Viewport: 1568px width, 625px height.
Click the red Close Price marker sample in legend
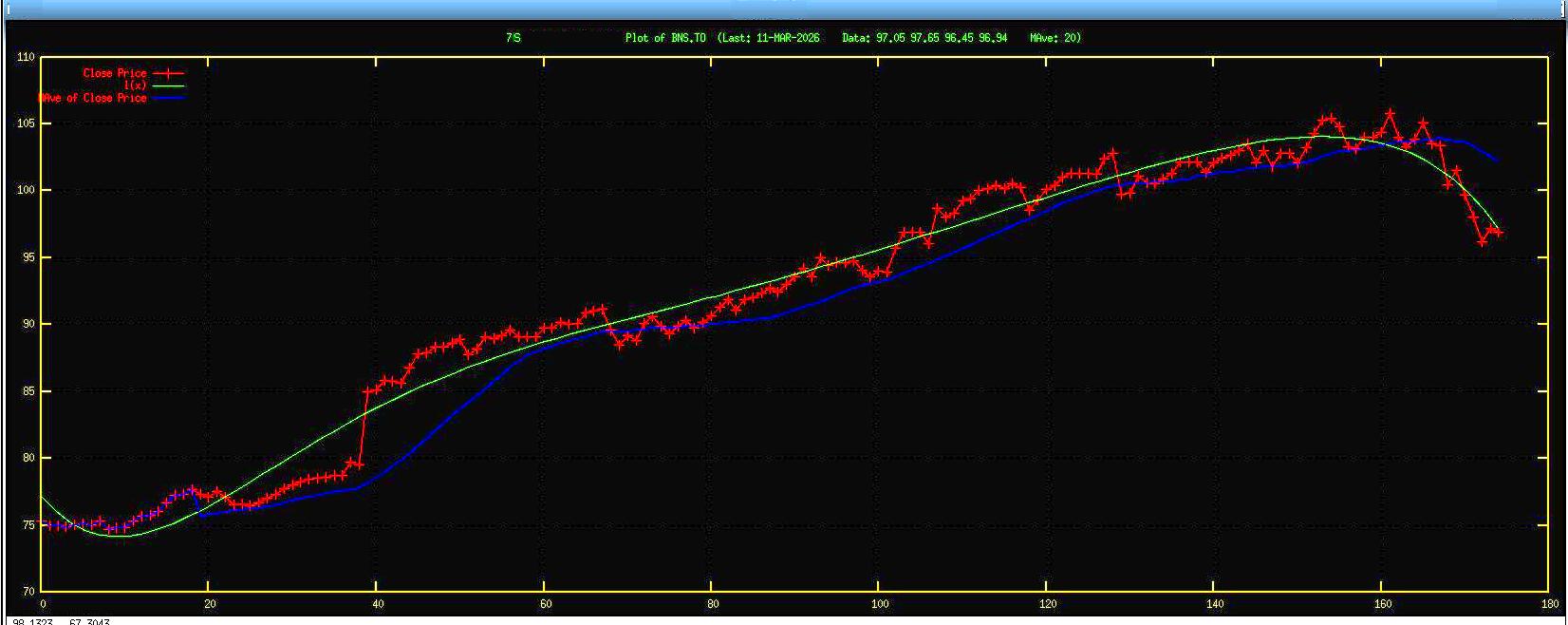(168, 73)
